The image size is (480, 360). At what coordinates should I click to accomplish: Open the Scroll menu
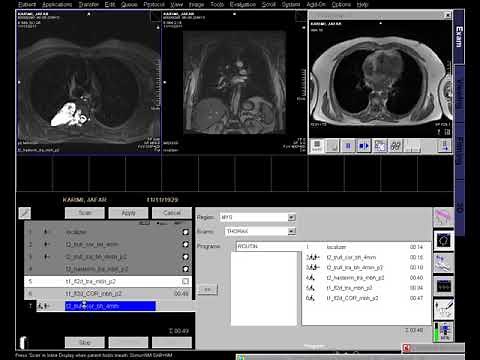[268, 4]
